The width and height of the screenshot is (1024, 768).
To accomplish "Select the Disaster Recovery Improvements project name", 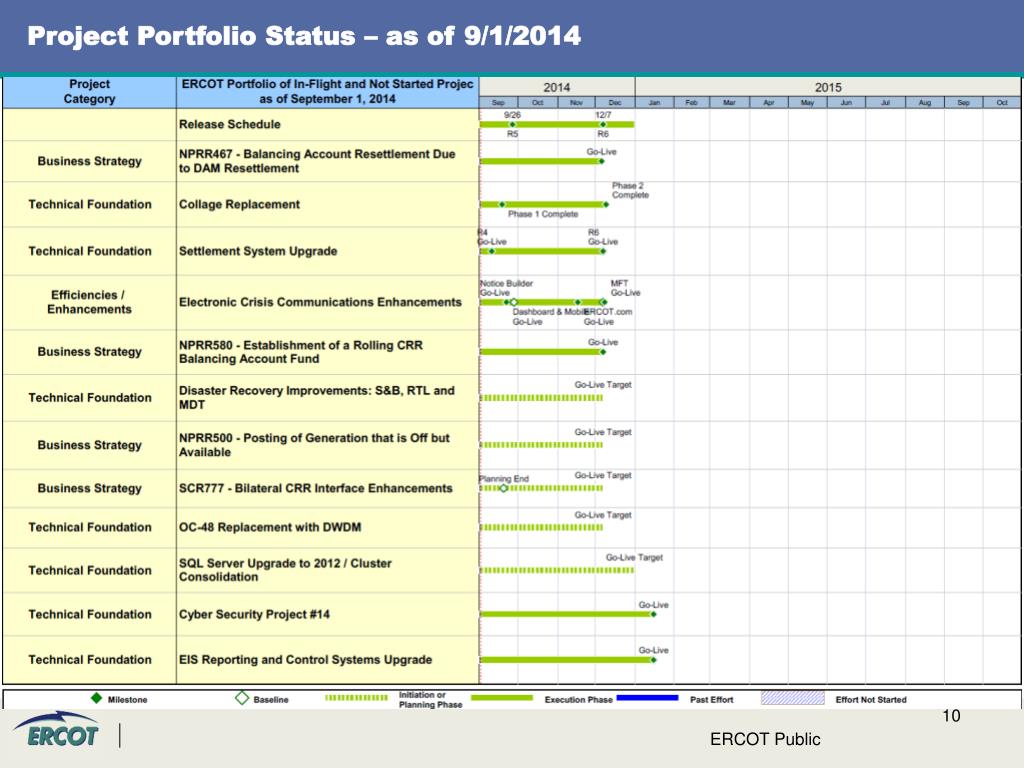I will pos(317,398).
